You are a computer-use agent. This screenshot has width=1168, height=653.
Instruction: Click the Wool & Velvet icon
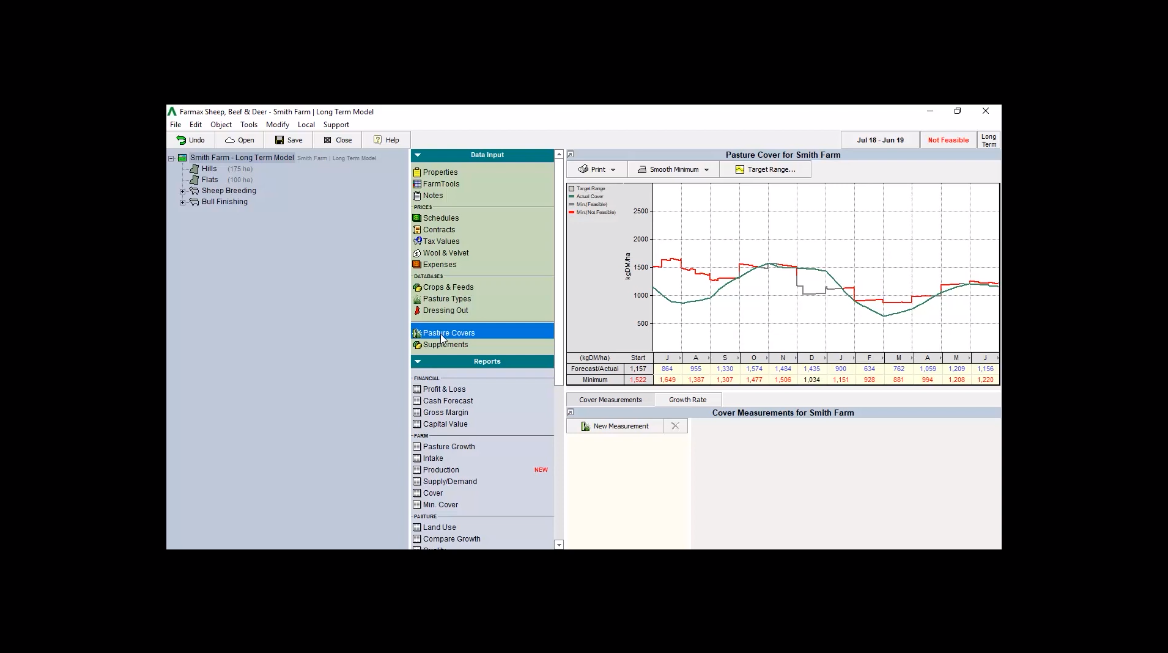pyautogui.click(x=417, y=253)
